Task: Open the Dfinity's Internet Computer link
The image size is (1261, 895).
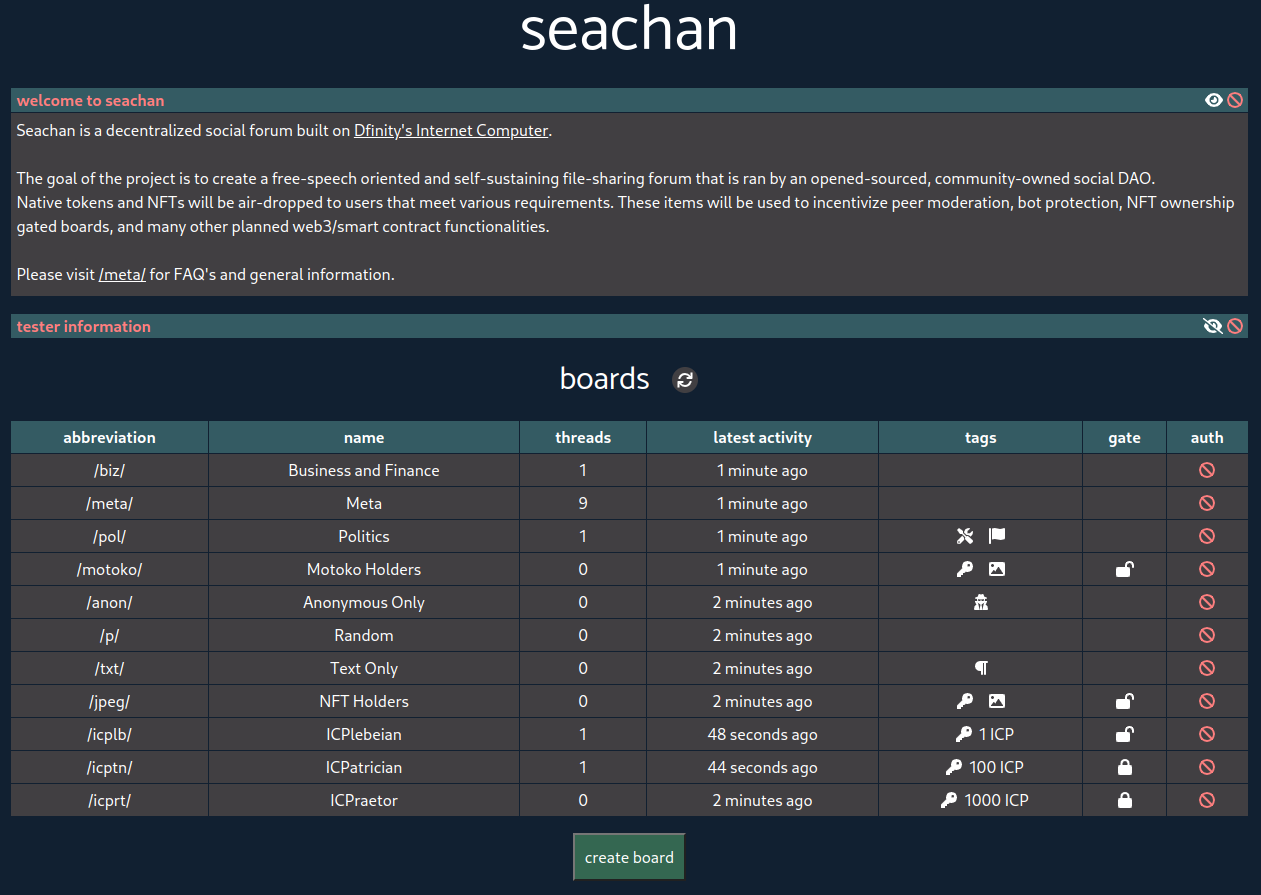Action: [451, 130]
